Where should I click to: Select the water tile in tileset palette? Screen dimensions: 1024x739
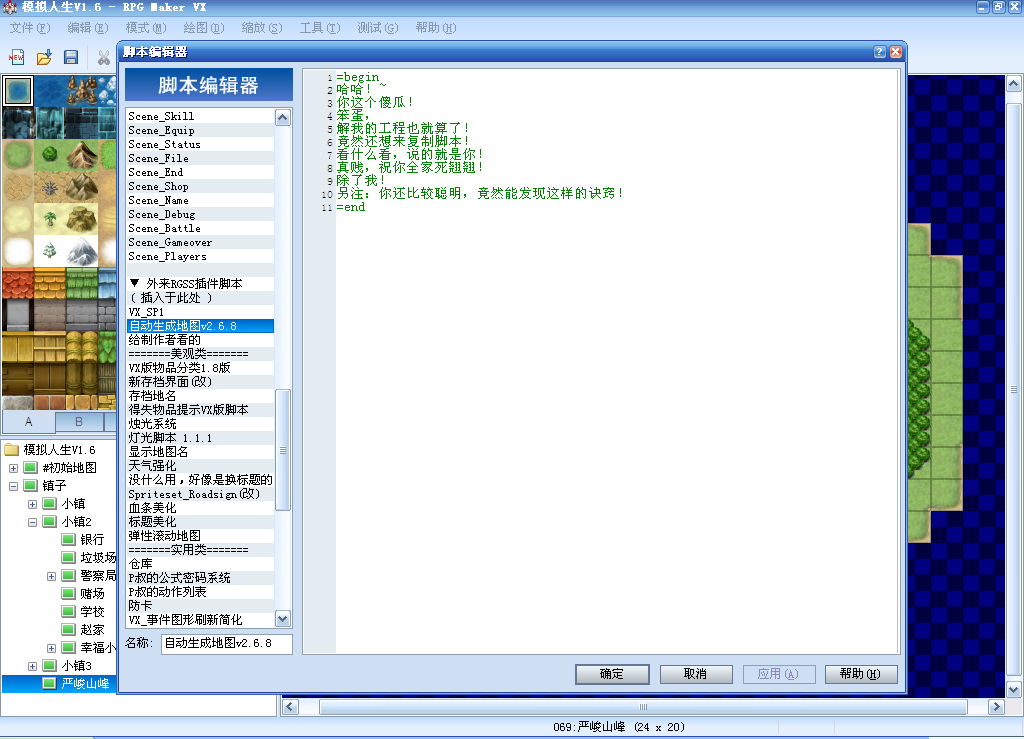18,91
